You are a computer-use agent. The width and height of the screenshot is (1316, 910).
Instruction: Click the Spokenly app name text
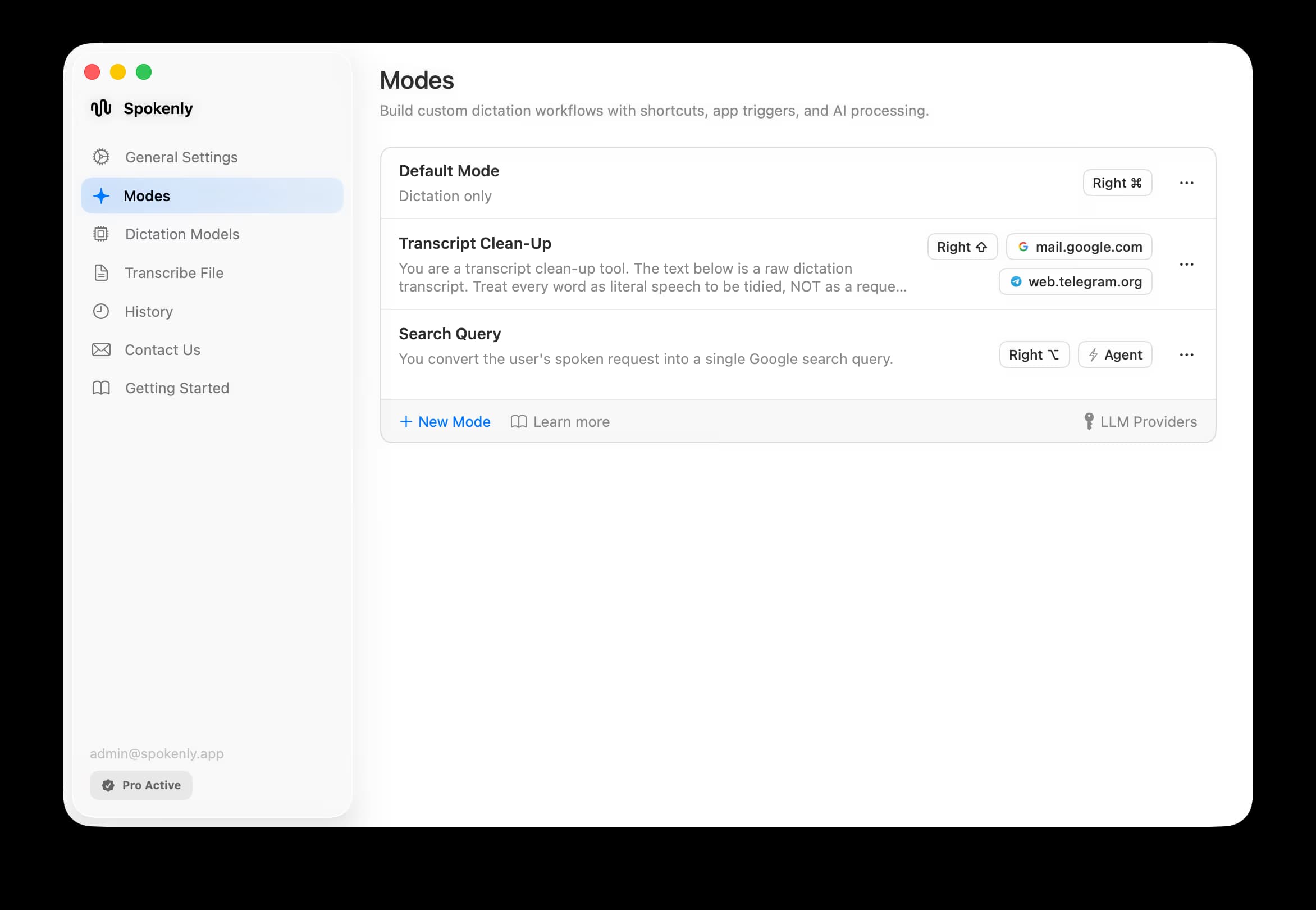tap(158, 108)
